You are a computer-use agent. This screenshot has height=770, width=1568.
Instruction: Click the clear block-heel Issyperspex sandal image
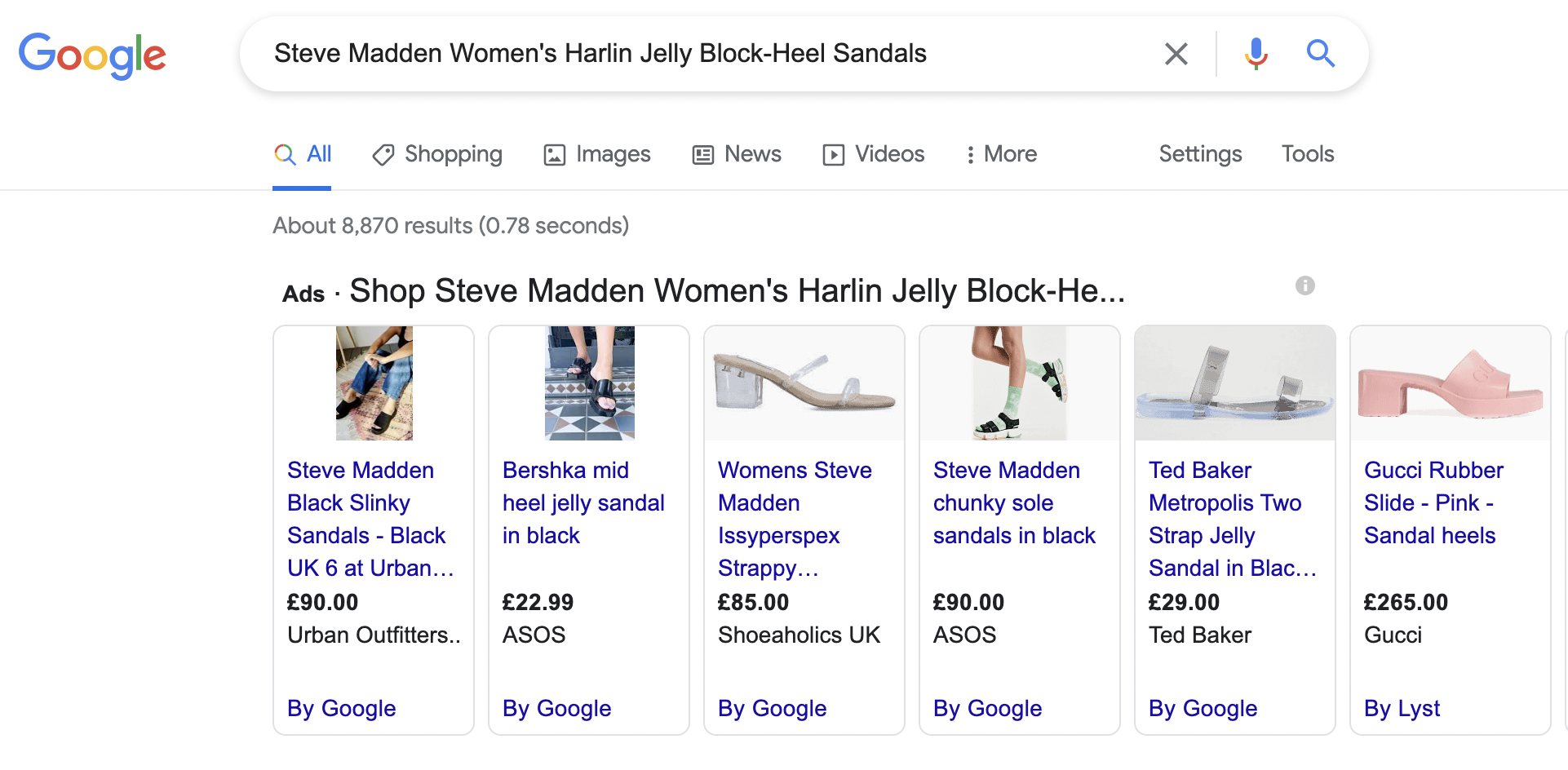pyautogui.click(x=804, y=383)
